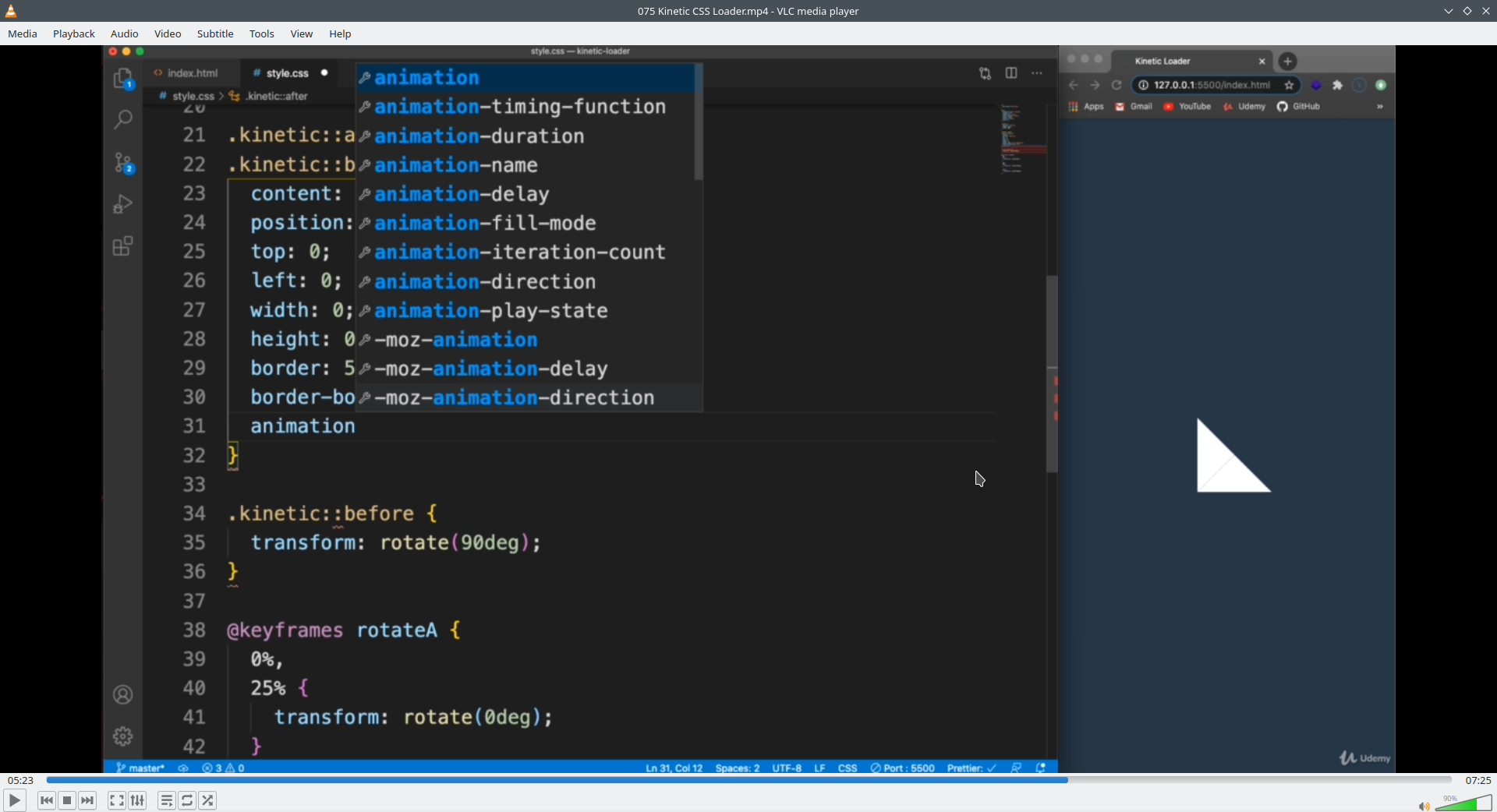The height and width of the screenshot is (812, 1497).
Task: Click the master branch in the status bar
Action: (140, 768)
